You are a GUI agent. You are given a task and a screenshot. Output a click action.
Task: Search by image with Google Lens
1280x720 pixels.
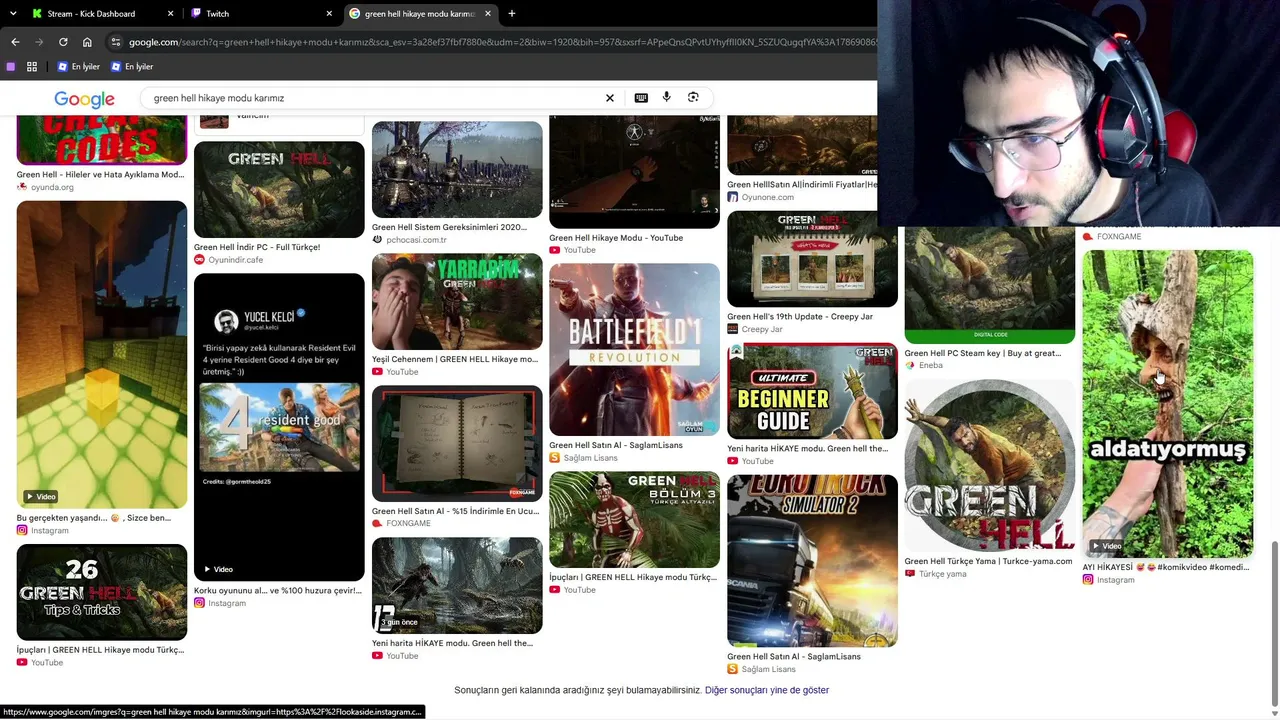click(x=693, y=98)
